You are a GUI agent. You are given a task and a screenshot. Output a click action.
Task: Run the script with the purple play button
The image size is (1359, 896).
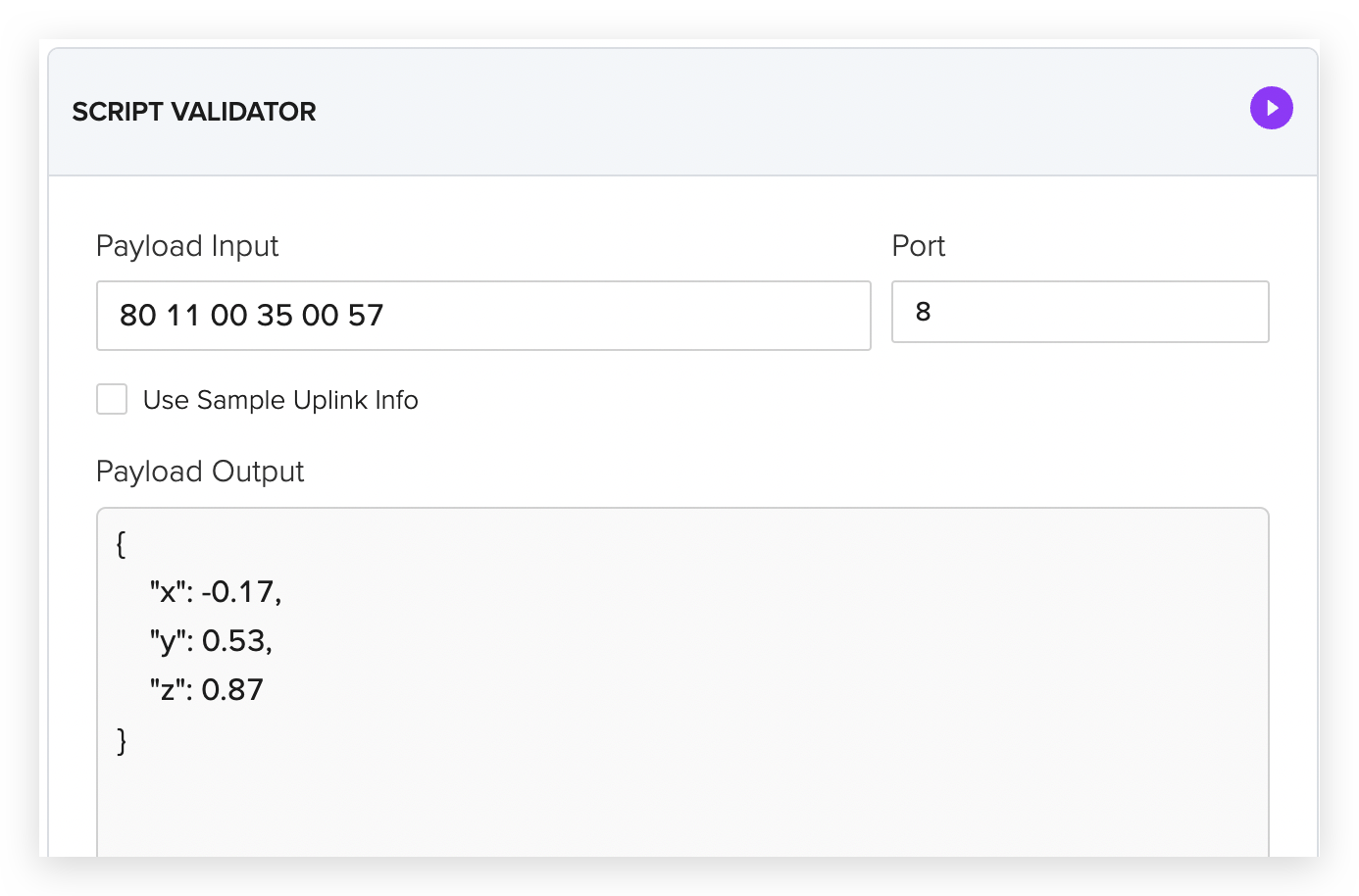click(x=1271, y=108)
